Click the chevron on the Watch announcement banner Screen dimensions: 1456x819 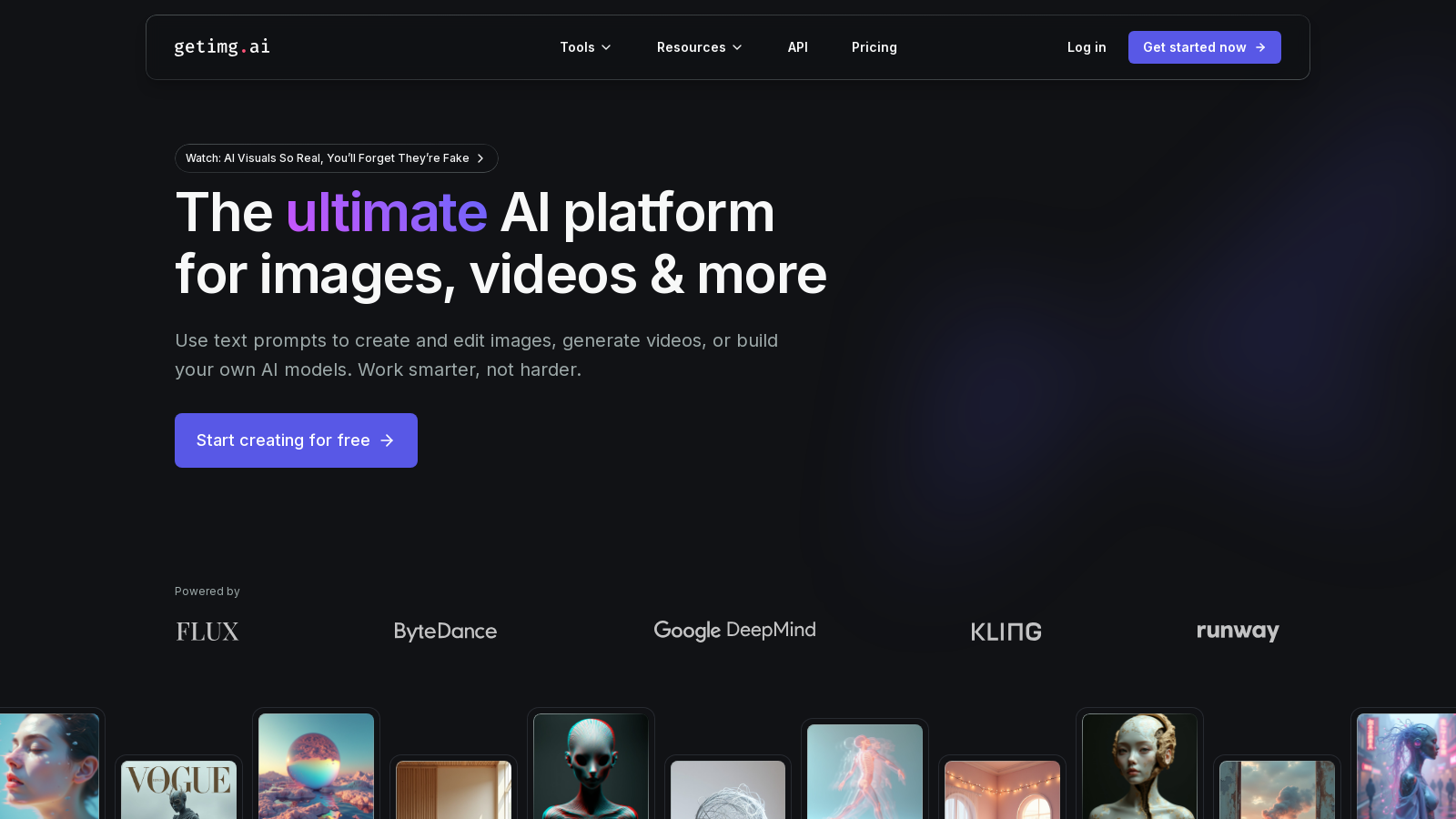(x=480, y=157)
